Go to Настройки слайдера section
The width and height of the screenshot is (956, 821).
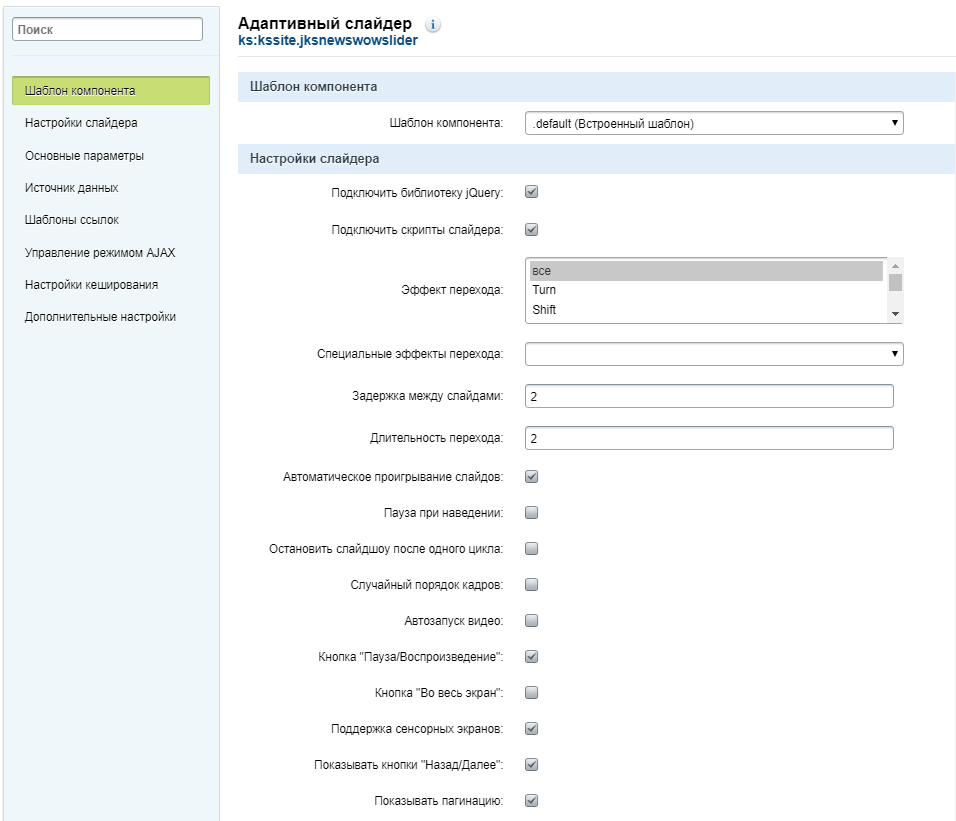pos(81,123)
